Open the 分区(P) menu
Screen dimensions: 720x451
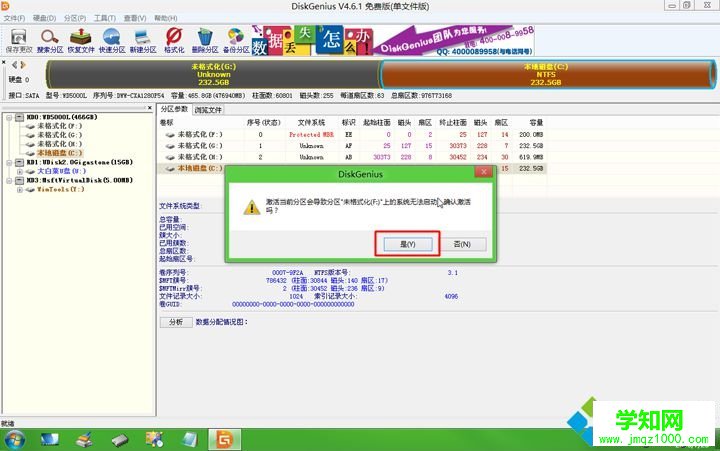[x=75, y=18]
